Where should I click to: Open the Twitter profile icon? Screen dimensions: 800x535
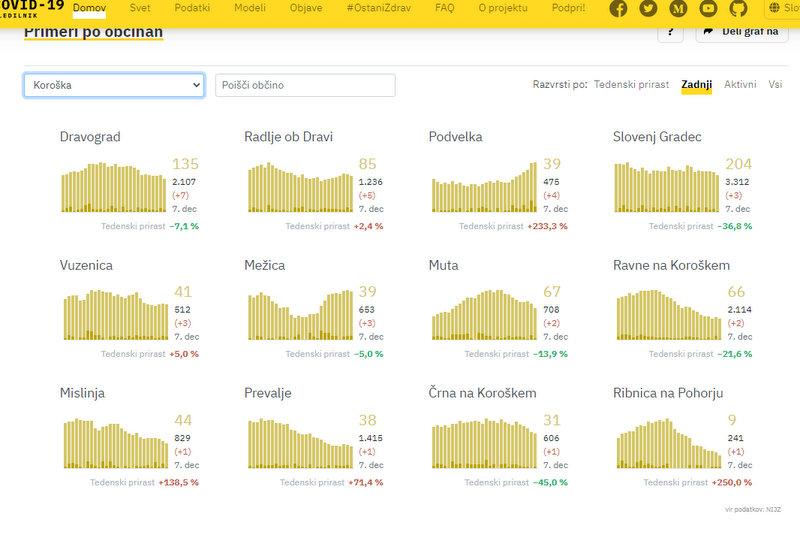click(648, 9)
